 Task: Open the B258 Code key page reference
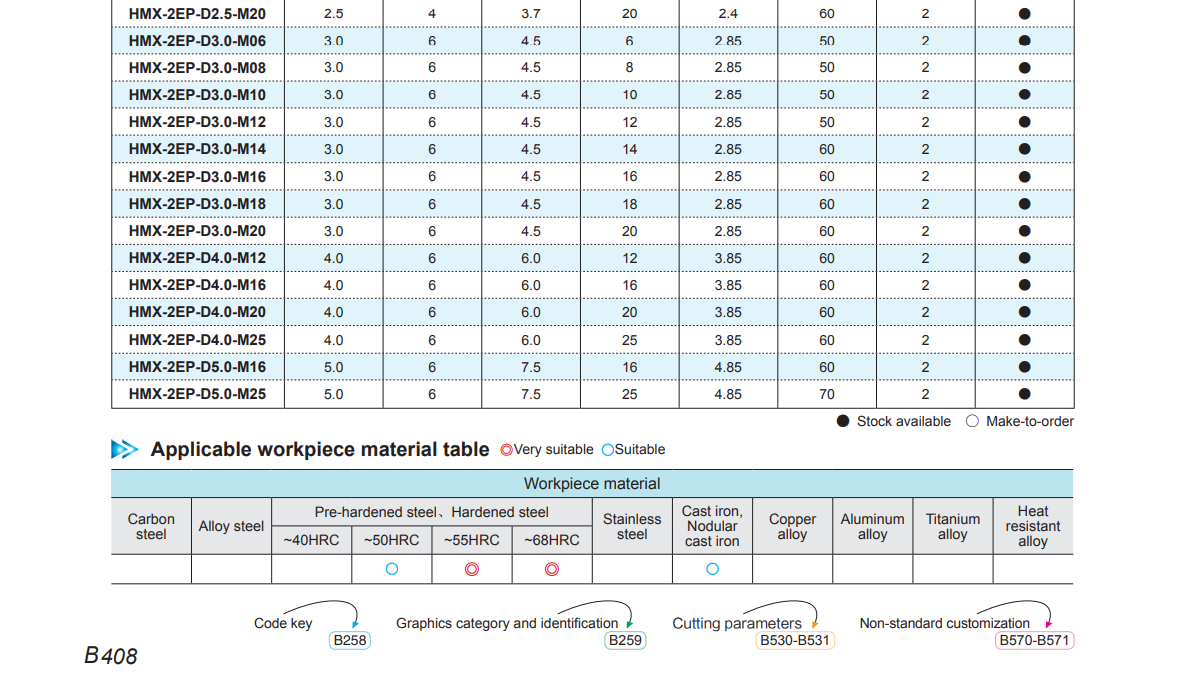pos(349,640)
